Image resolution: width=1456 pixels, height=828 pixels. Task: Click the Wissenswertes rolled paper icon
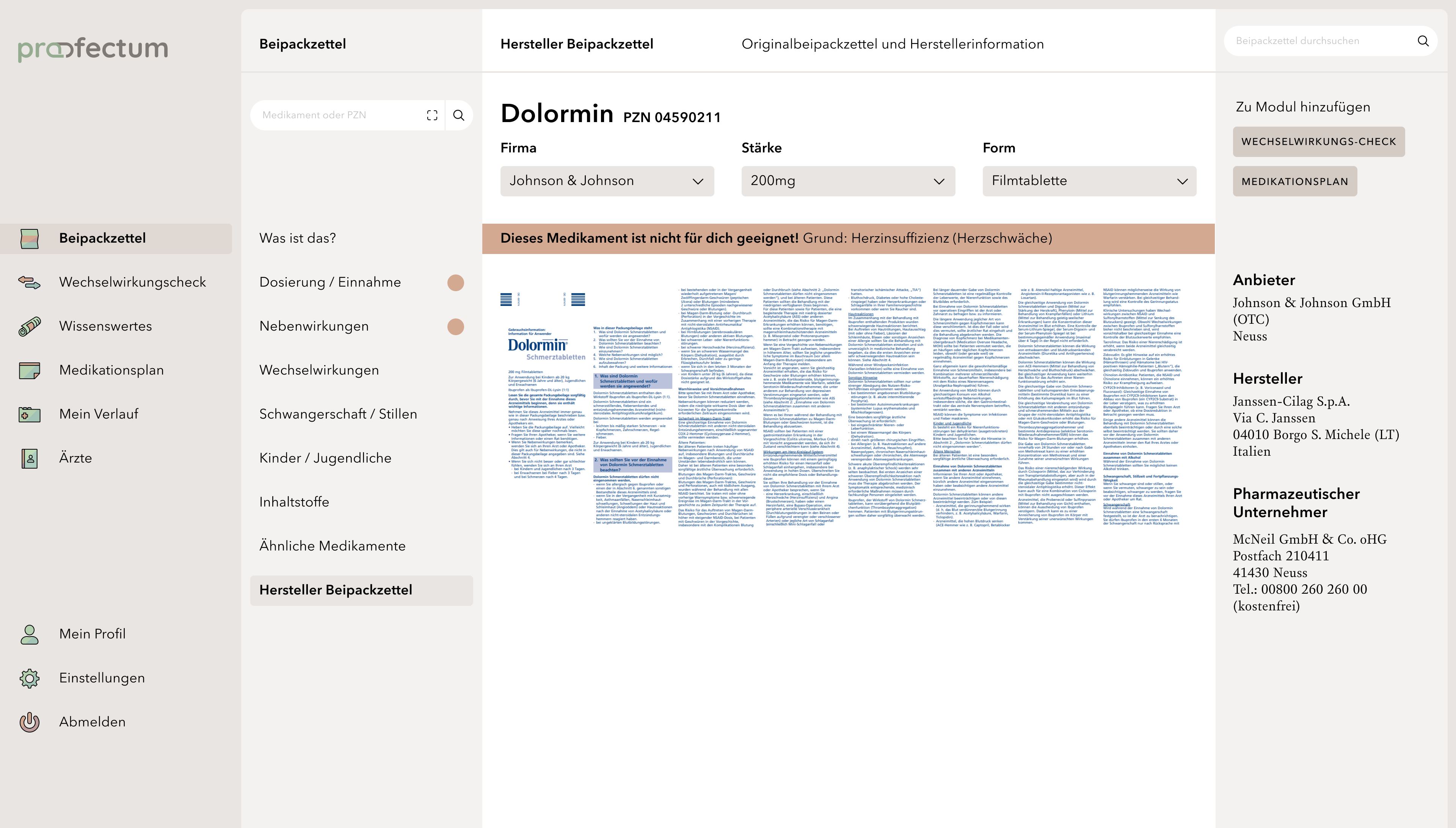click(x=30, y=326)
